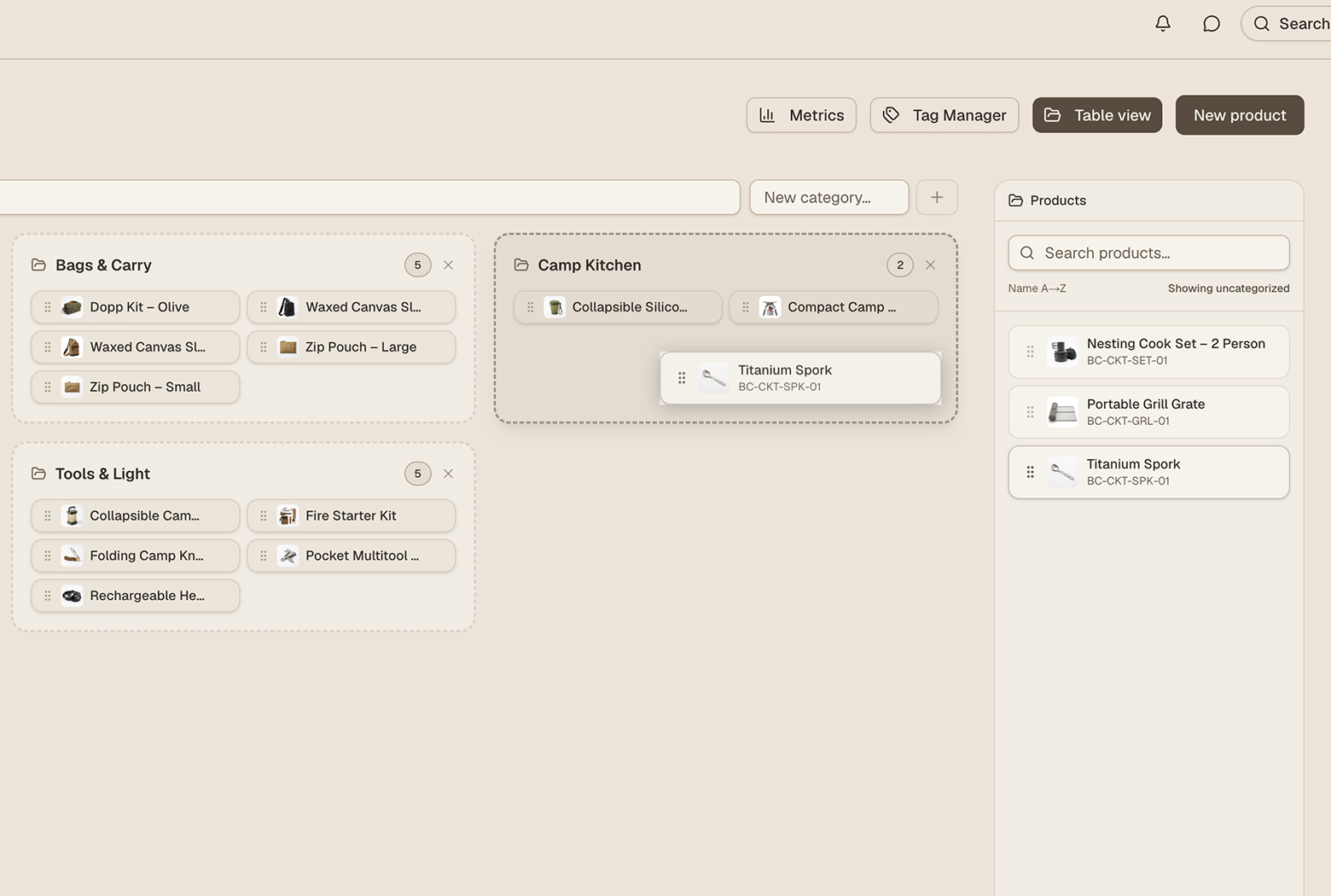1331x896 pixels.
Task: Click the Collapsible Cam... product chip
Action: pos(136,515)
